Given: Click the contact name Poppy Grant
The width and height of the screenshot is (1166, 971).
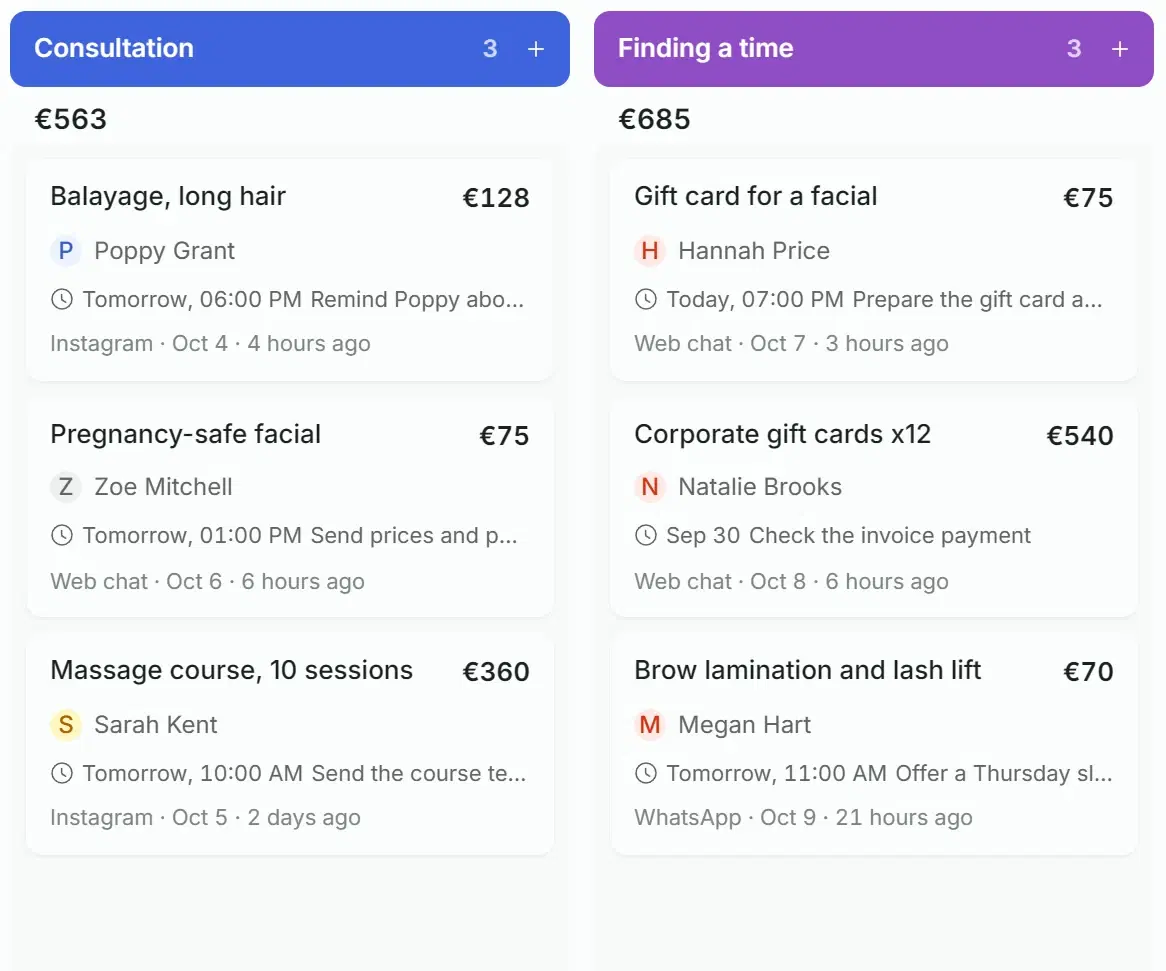Looking at the screenshot, I should click(164, 251).
